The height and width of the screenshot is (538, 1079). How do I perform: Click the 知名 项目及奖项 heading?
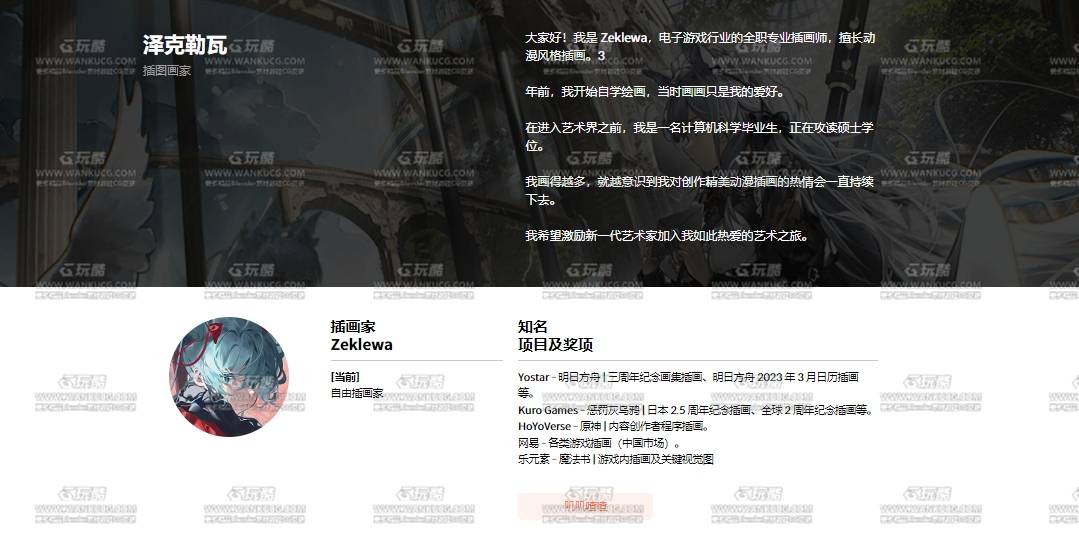pyautogui.click(x=555, y=336)
